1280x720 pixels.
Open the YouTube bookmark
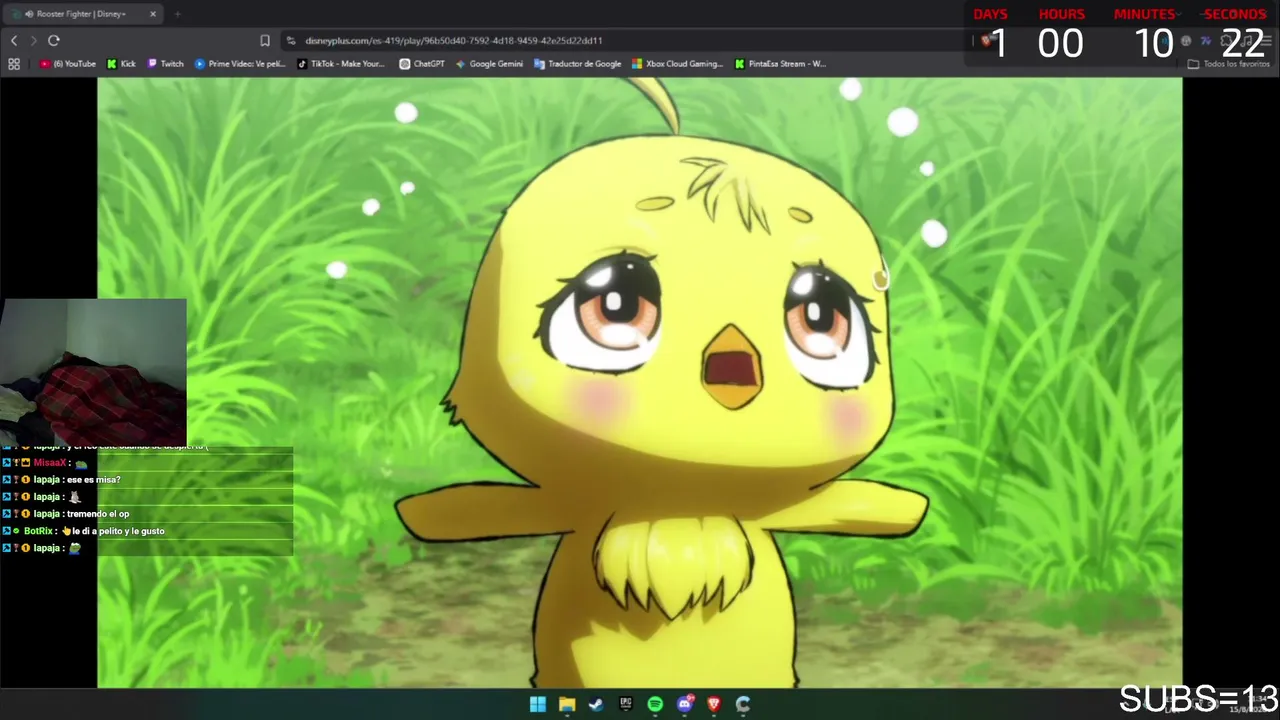(68, 64)
